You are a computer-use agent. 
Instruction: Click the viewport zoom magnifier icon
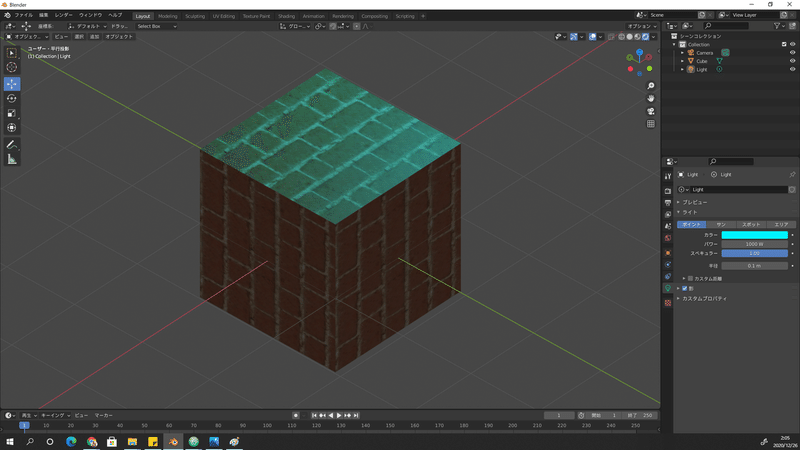pos(651,86)
